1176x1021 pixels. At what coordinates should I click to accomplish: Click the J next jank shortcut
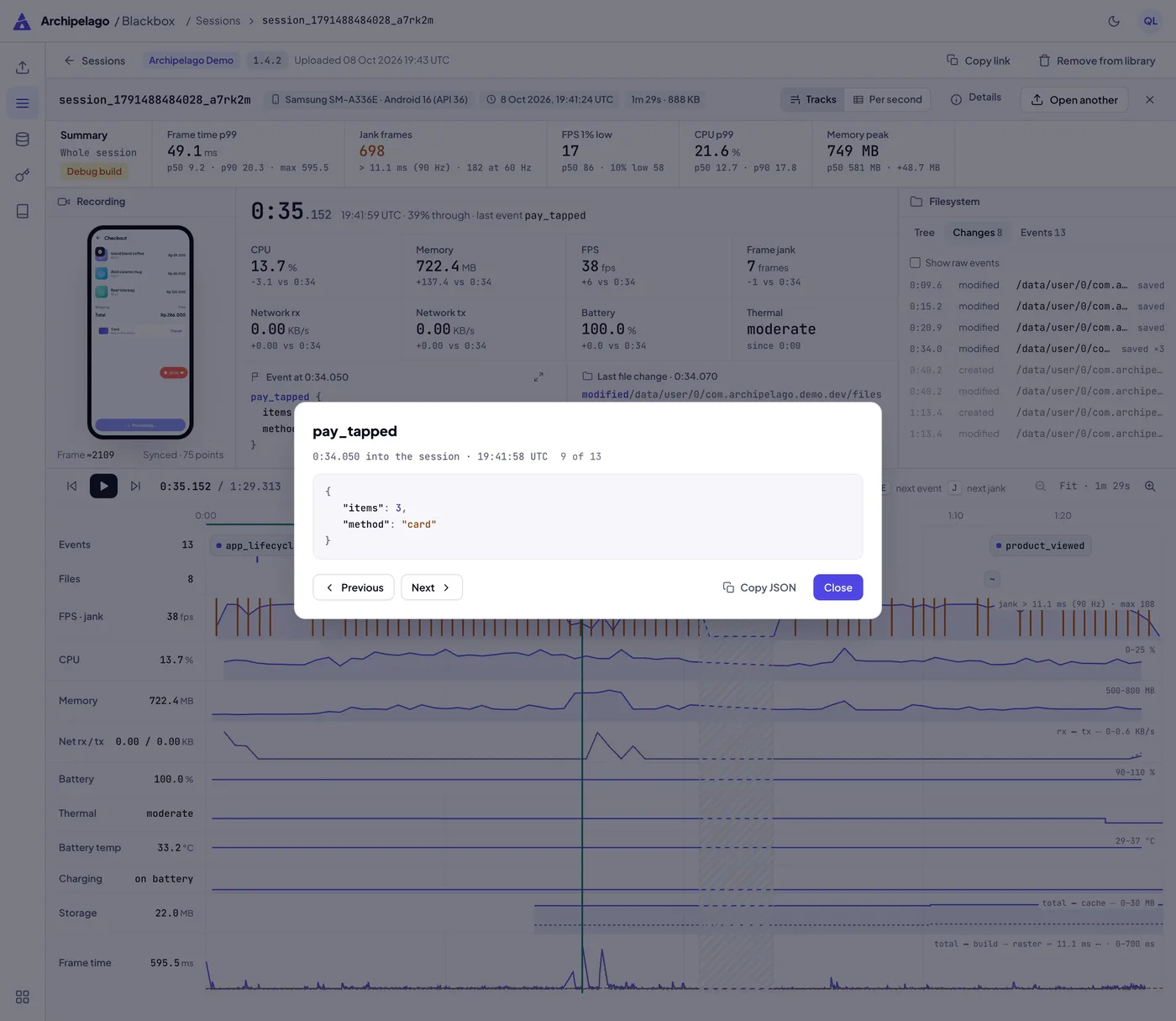point(955,488)
